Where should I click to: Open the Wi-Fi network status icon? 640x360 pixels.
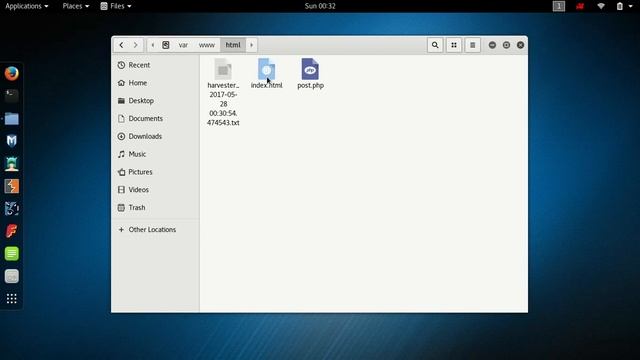coord(601,6)
